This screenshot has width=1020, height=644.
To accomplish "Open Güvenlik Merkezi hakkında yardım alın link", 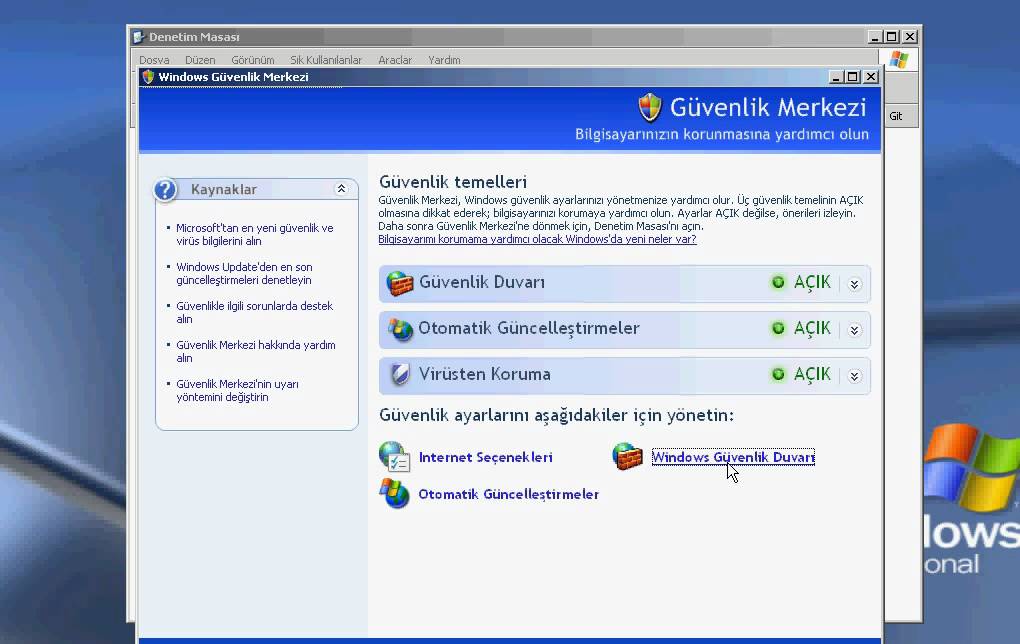I will (x=255, y=351).
